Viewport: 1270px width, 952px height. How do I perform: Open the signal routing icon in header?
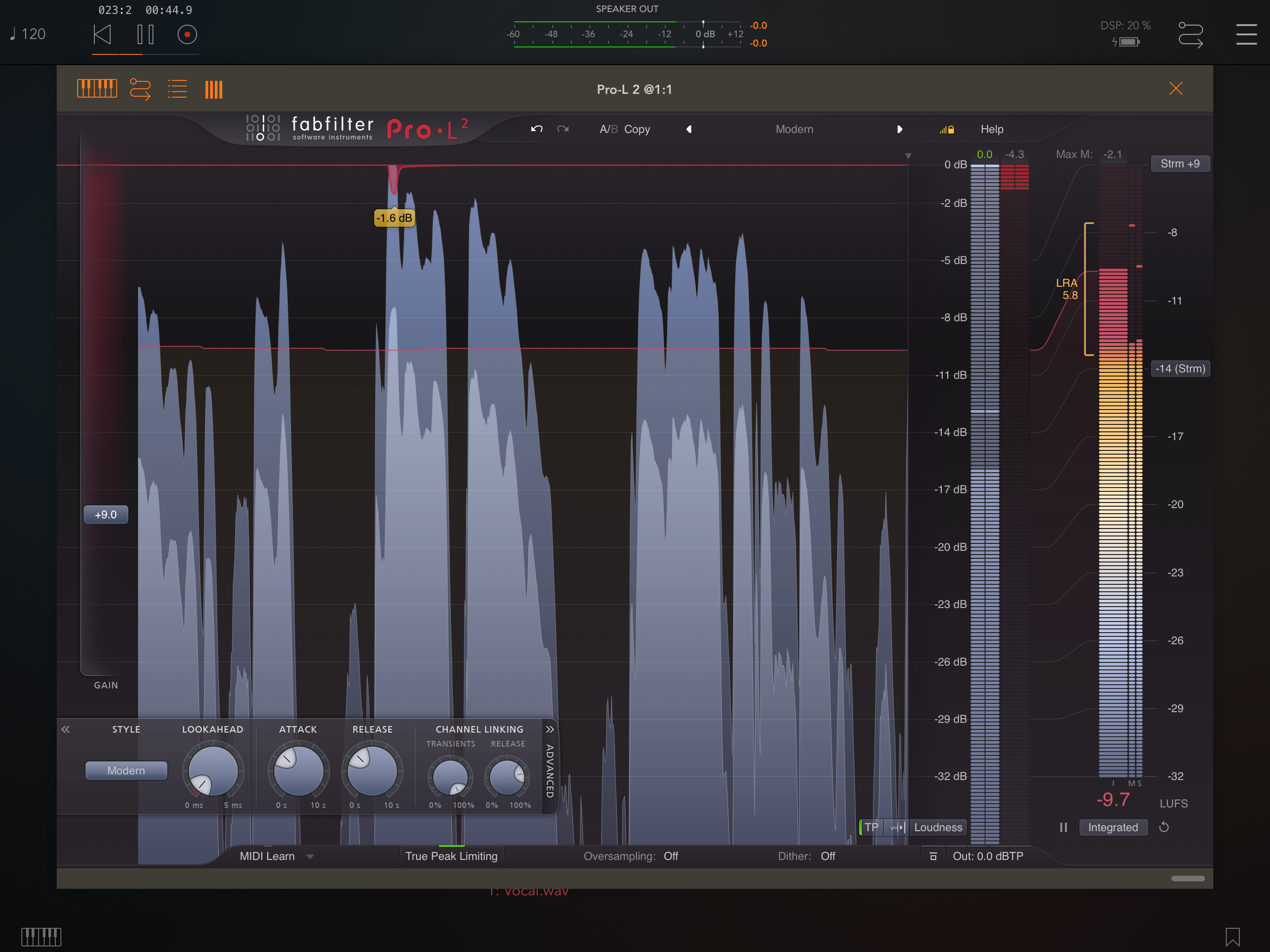pyautogui.click(x=140, y=89)
